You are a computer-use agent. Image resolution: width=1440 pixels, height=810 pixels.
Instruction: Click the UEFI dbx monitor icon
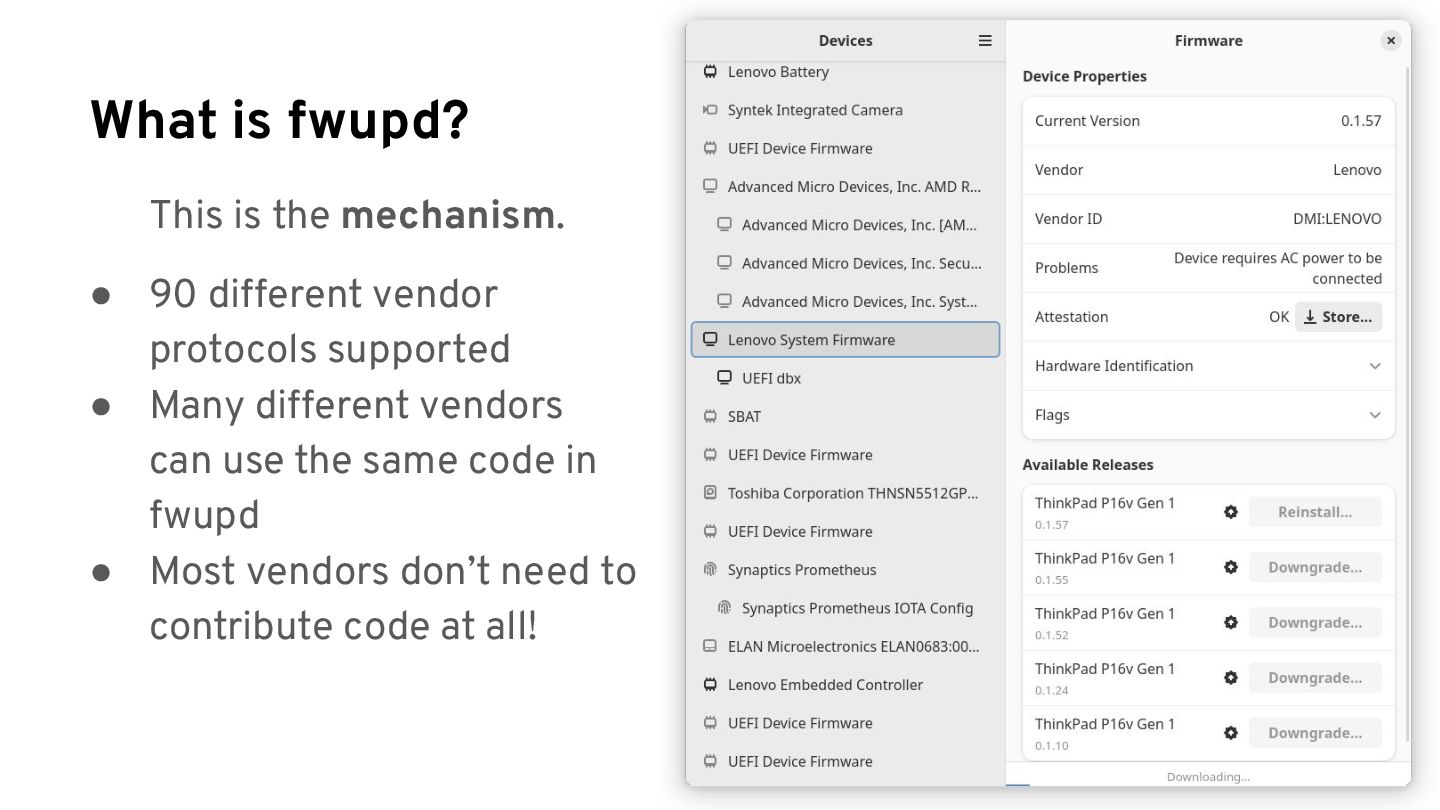coord(724,378)
